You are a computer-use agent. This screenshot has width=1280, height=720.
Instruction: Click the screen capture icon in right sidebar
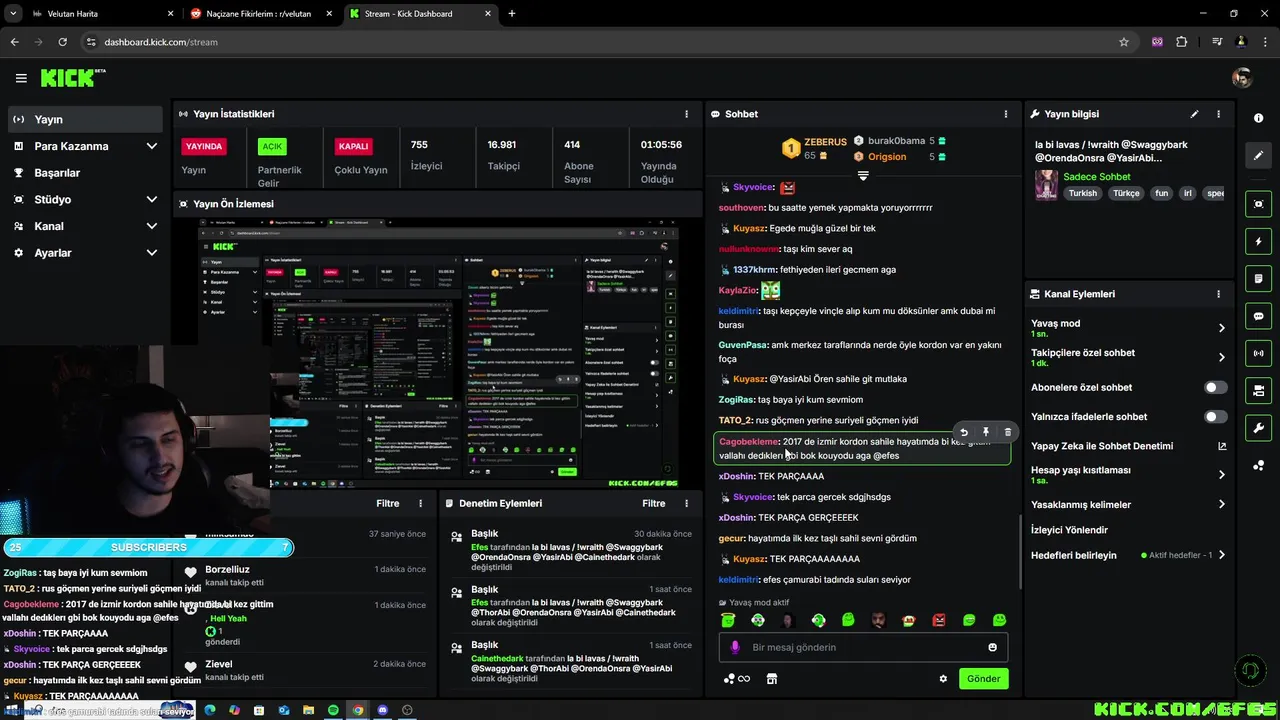1258,204
